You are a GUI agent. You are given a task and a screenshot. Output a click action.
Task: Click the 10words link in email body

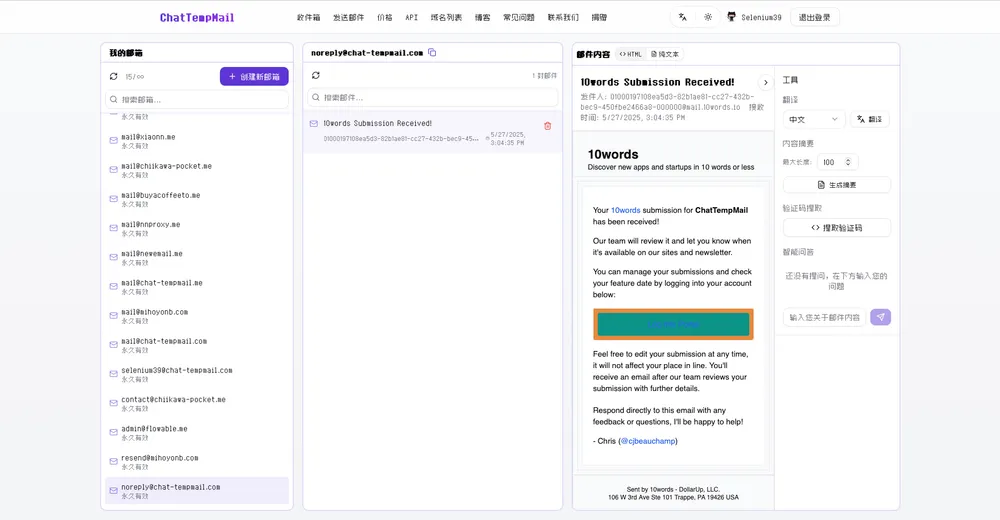626,210
